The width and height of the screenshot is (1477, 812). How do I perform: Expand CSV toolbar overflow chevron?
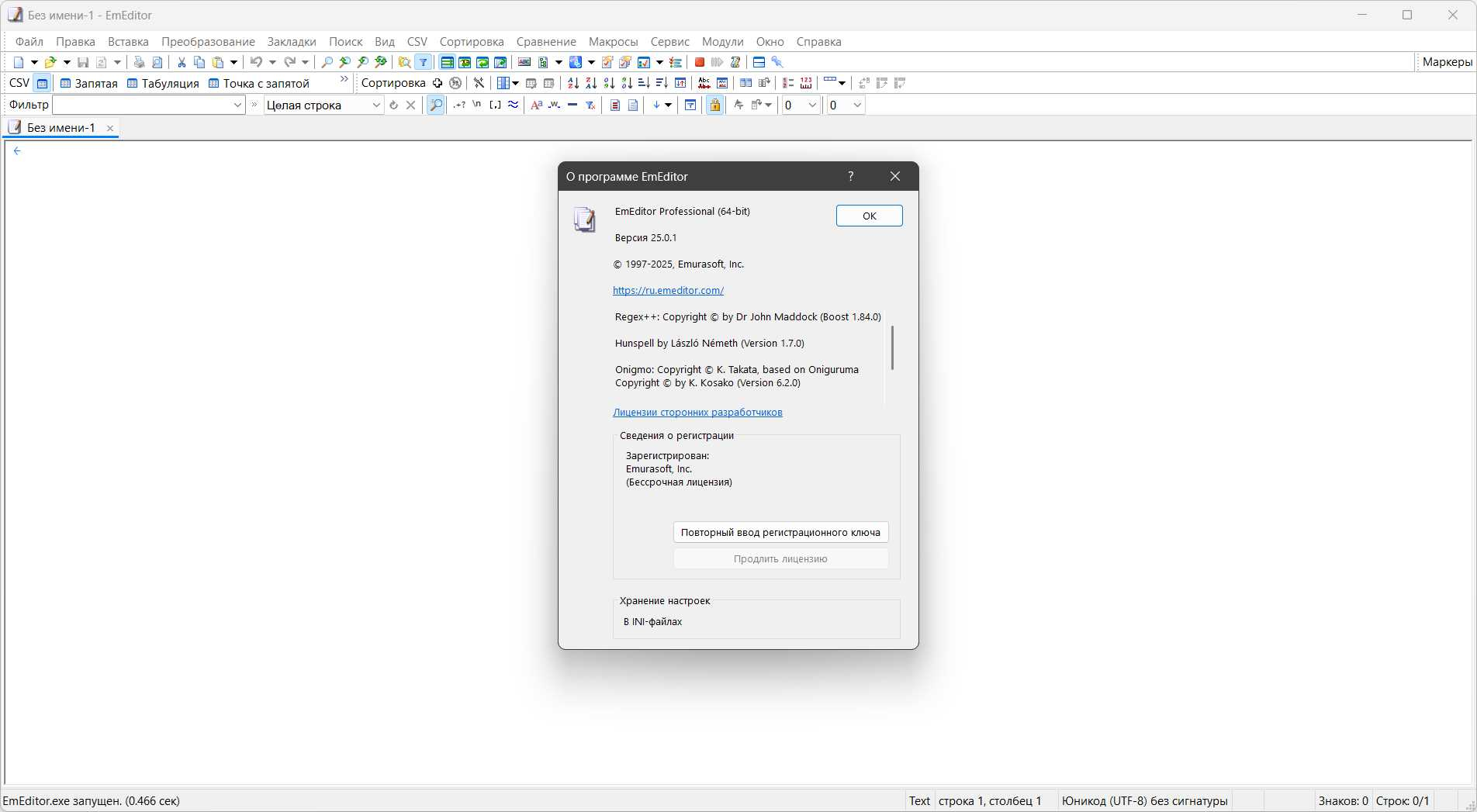(x=344, y=79)
